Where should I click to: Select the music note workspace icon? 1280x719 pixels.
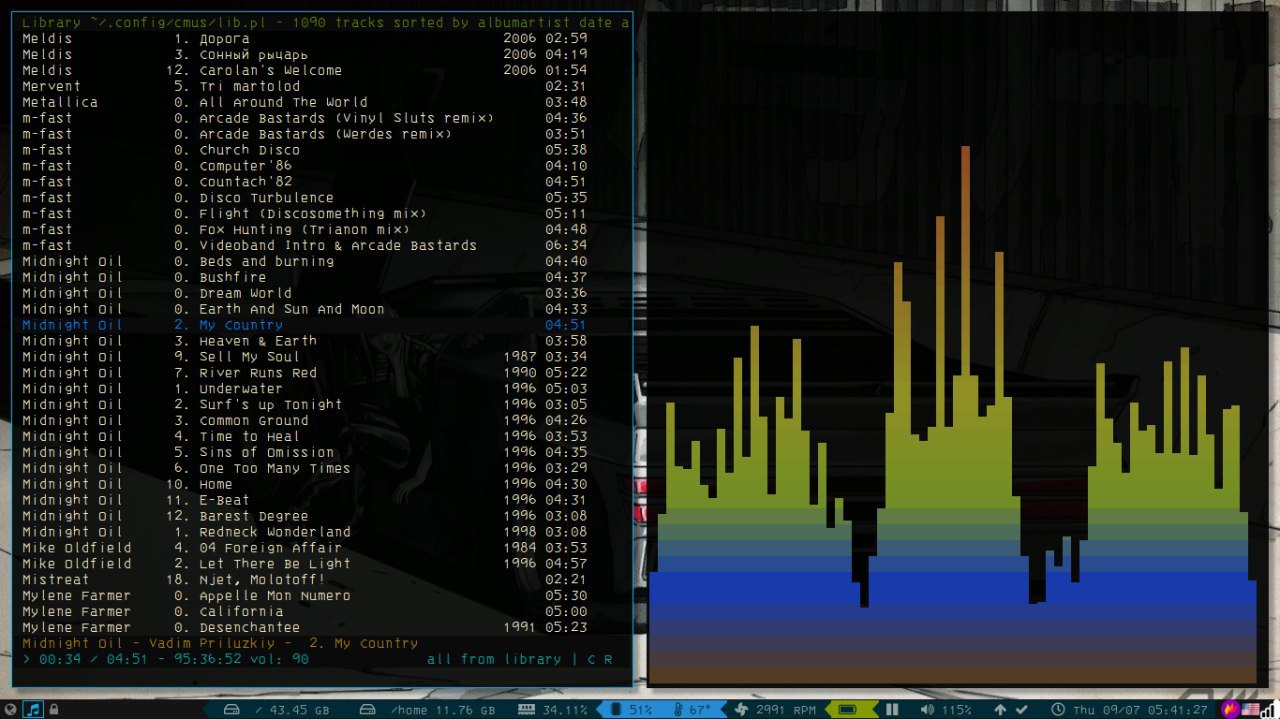pos(33,709)
